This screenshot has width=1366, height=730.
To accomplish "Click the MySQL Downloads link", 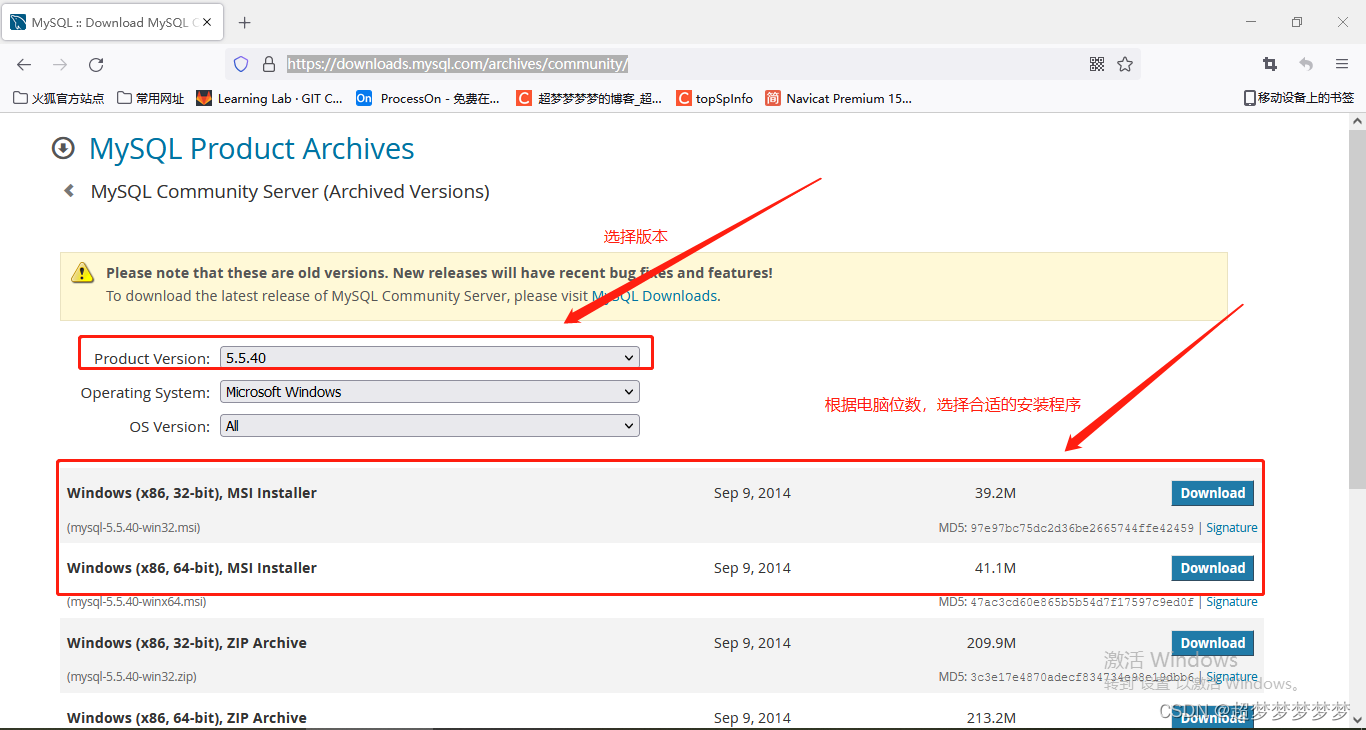I will click(655, 296).
